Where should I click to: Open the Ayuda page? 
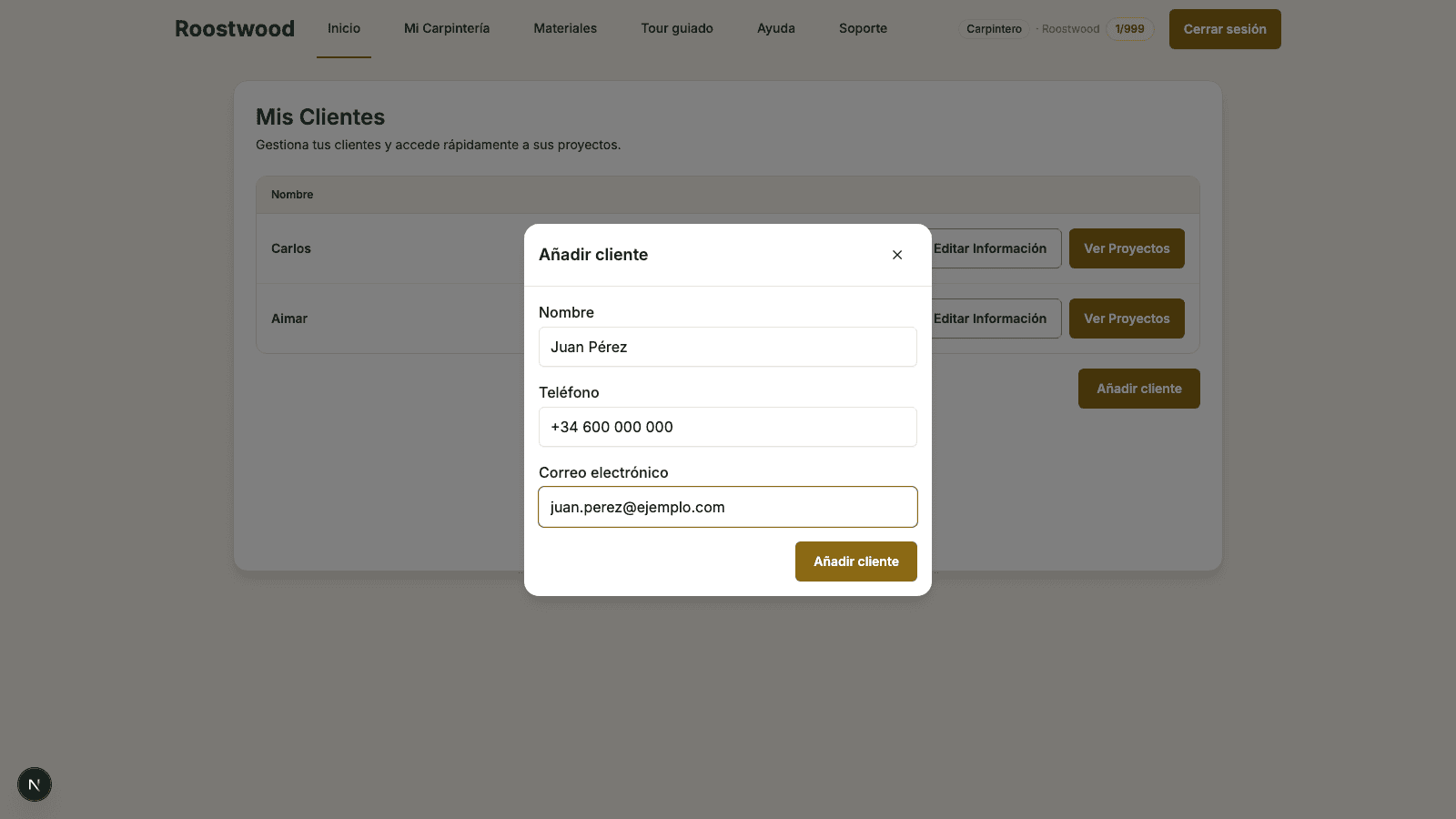pos(776,28)
